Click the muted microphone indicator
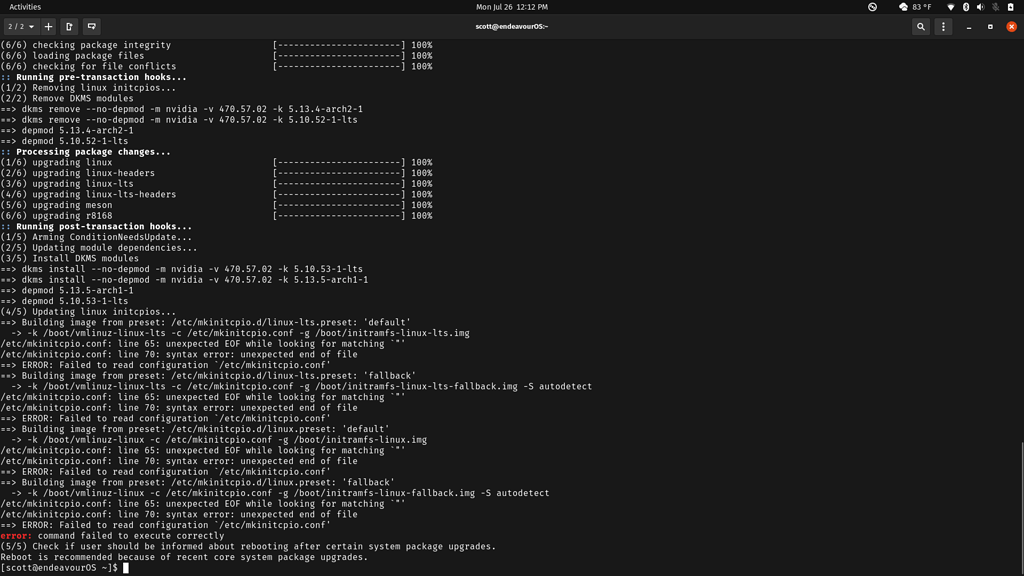This screenshot has height=576, width=1024. (x=995, y=7)
